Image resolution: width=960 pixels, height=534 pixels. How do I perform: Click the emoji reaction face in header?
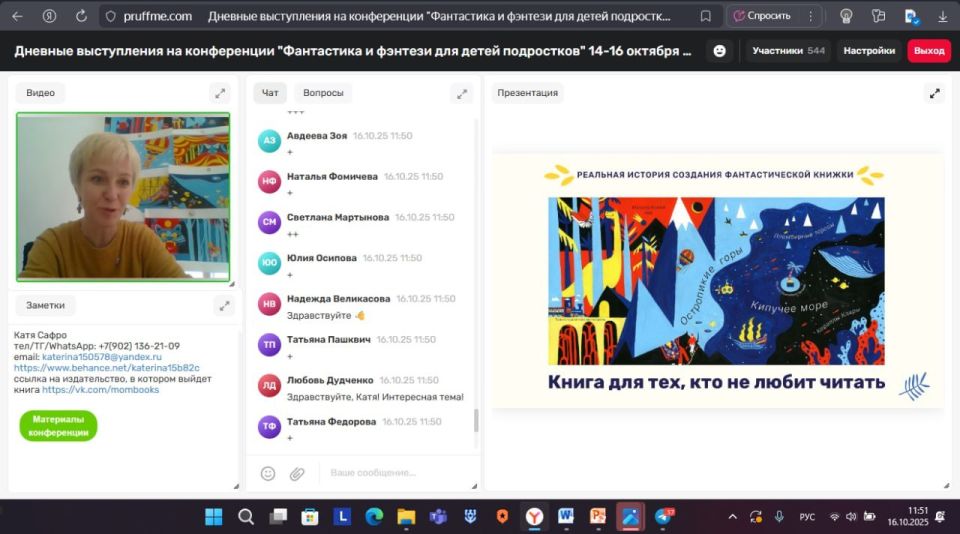(x=719, y=51)
